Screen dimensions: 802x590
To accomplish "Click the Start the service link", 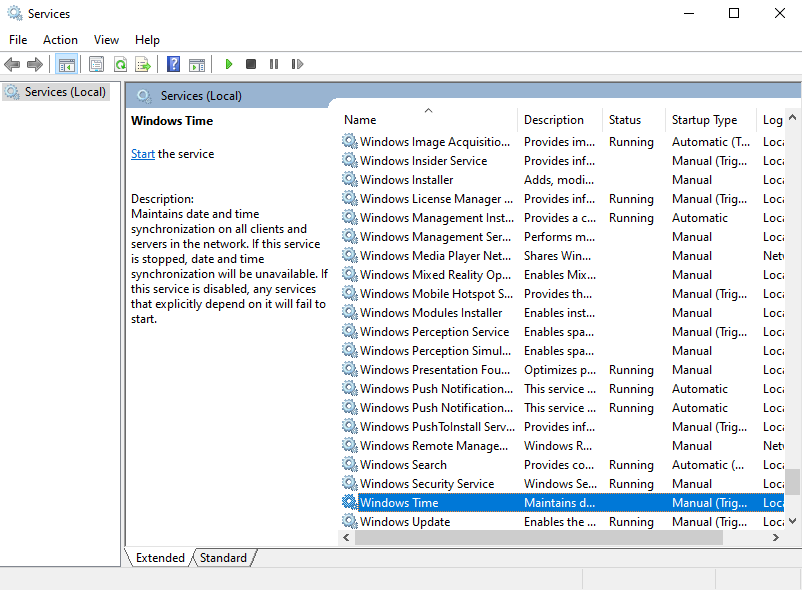I will tap(143, 154).
